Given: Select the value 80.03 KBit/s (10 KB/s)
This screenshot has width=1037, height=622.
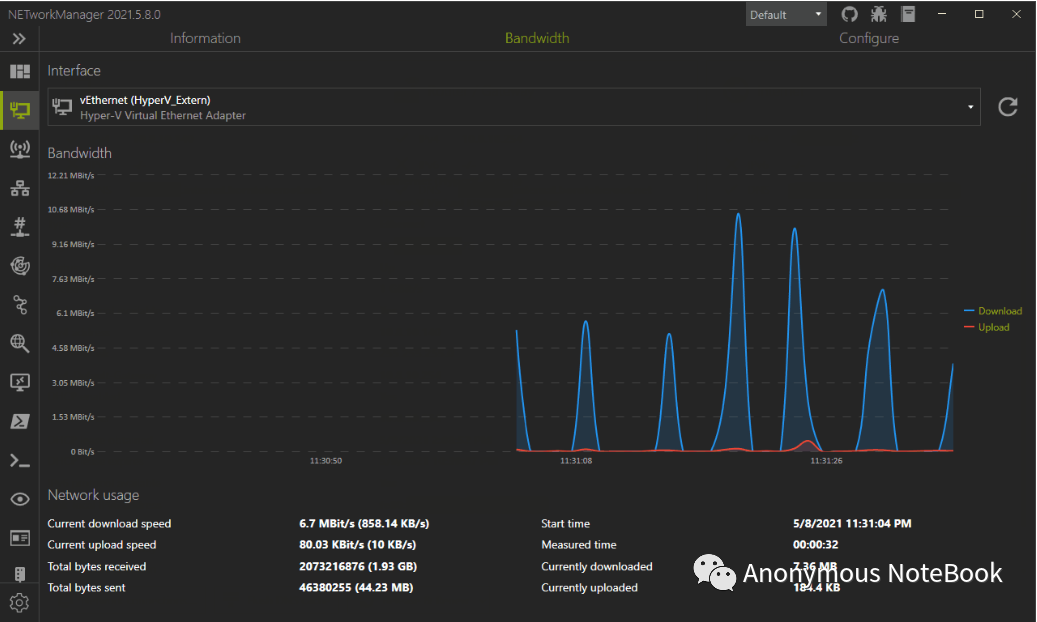Looking at the screenshot, I should [x=357, y=545].
